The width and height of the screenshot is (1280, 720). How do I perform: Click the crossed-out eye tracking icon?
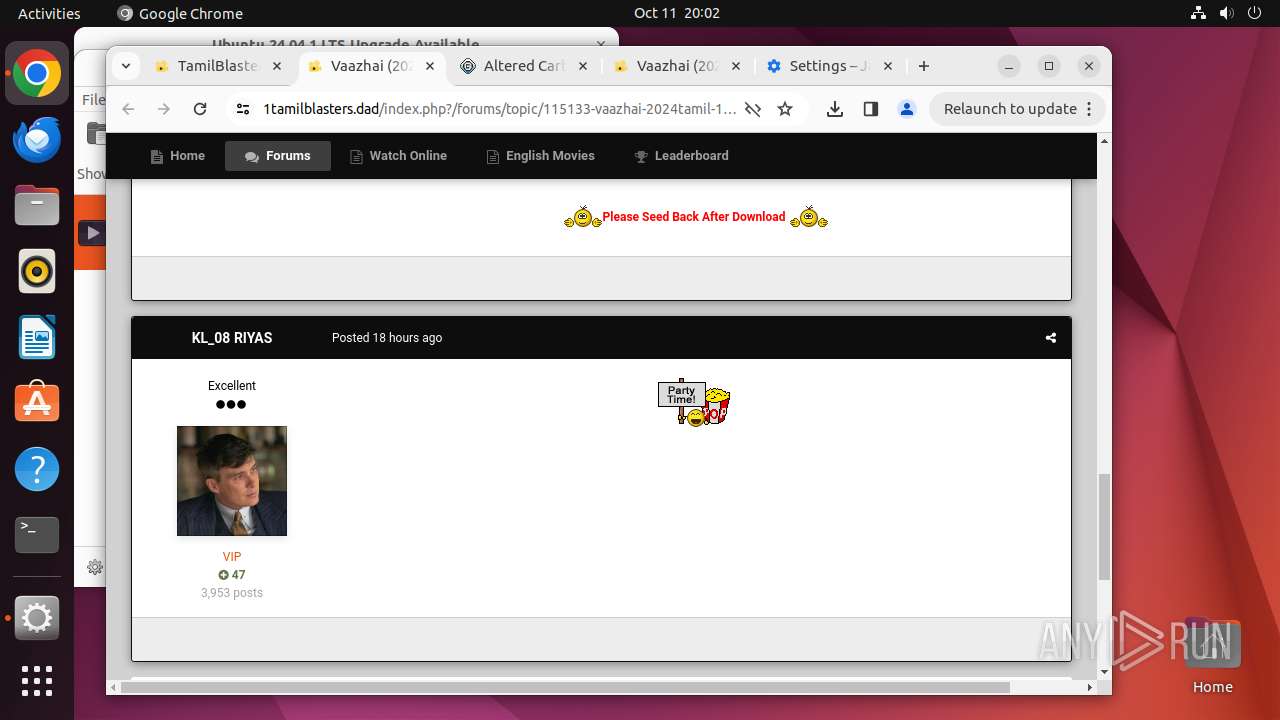click(753, 109)
